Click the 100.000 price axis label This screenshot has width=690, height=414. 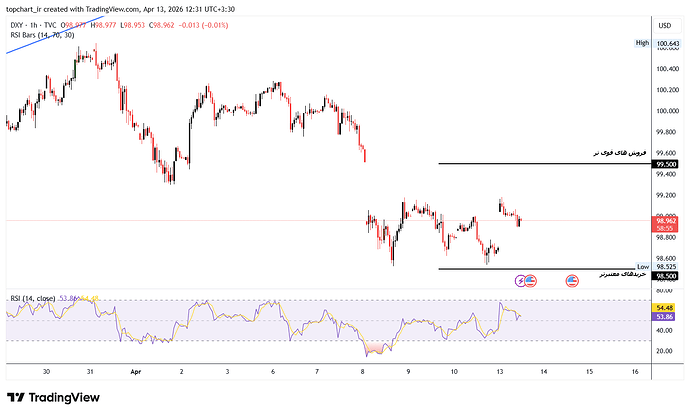click(x=668, y=111)
